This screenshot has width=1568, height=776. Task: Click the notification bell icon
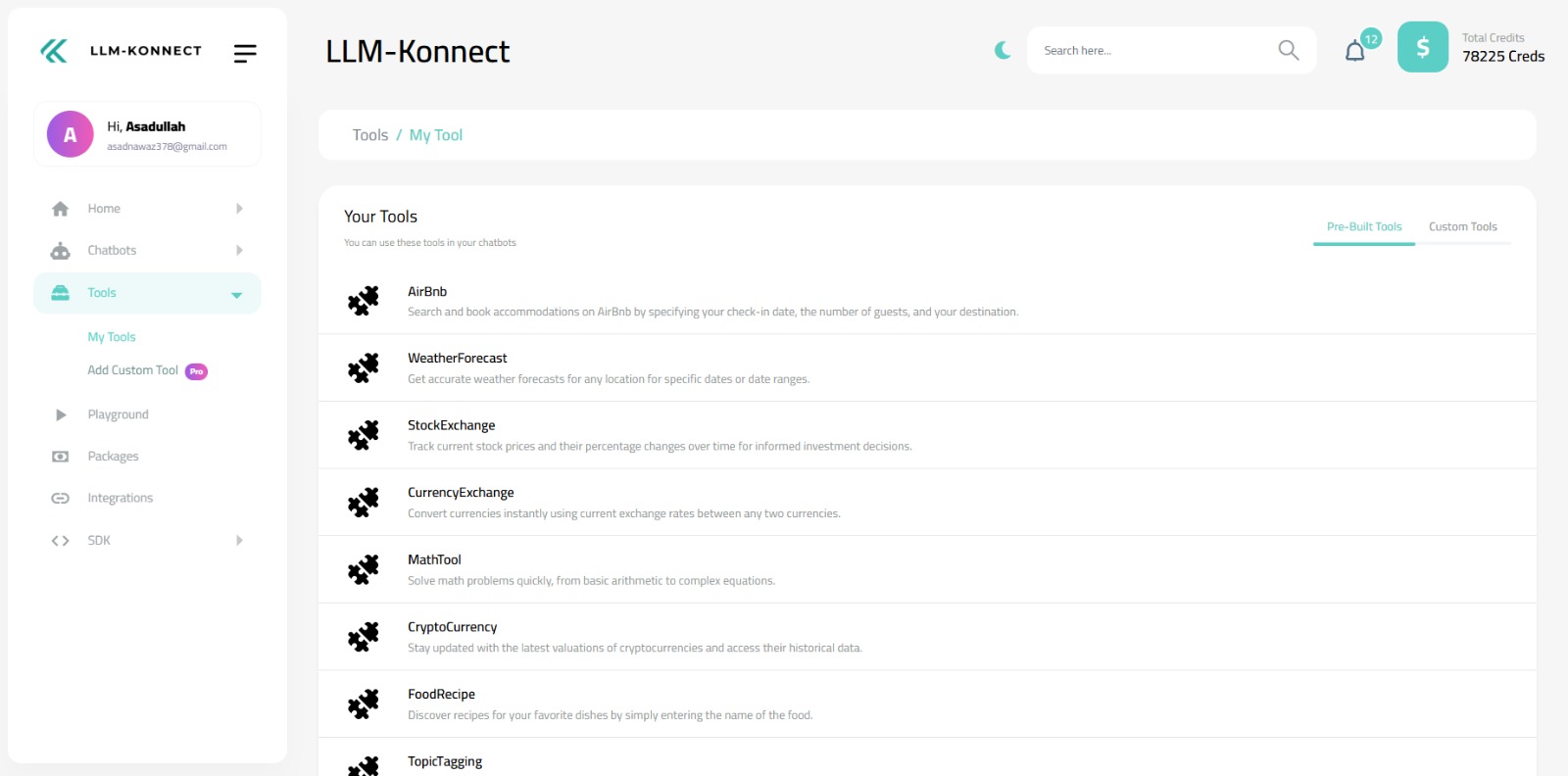(x=1355, y=51)
